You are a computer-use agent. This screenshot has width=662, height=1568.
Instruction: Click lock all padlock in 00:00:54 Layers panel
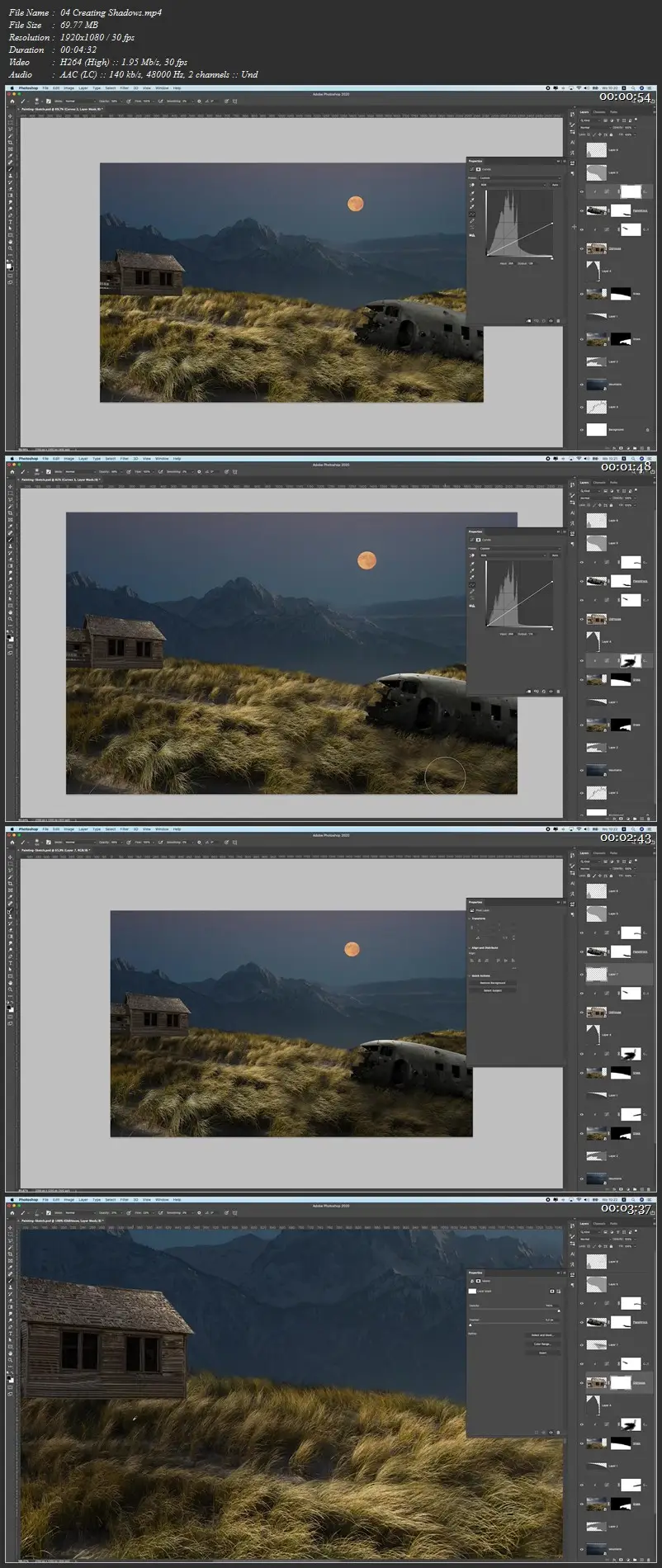[x=611, y=135]
